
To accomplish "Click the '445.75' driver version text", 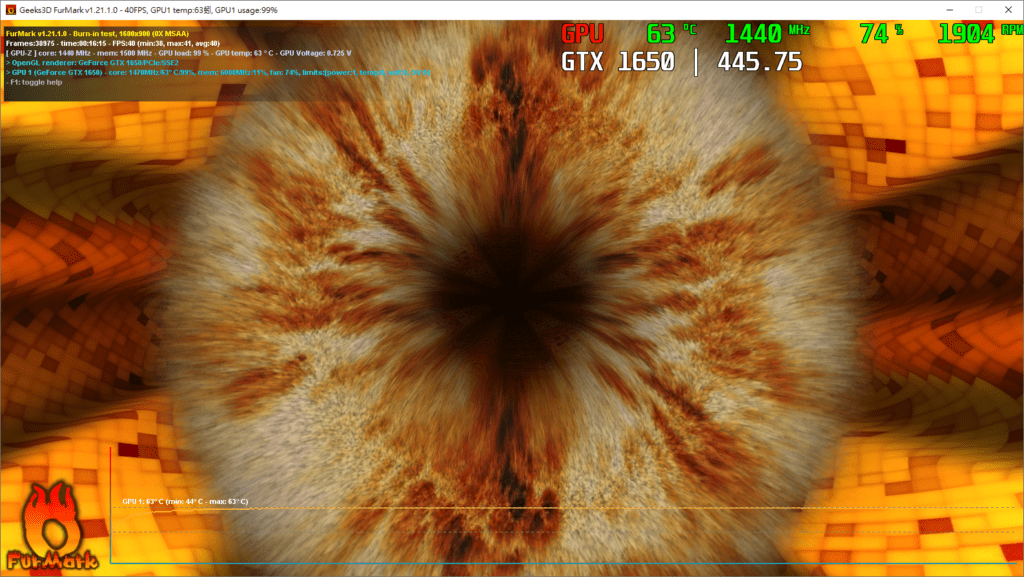I will [760, 62].
